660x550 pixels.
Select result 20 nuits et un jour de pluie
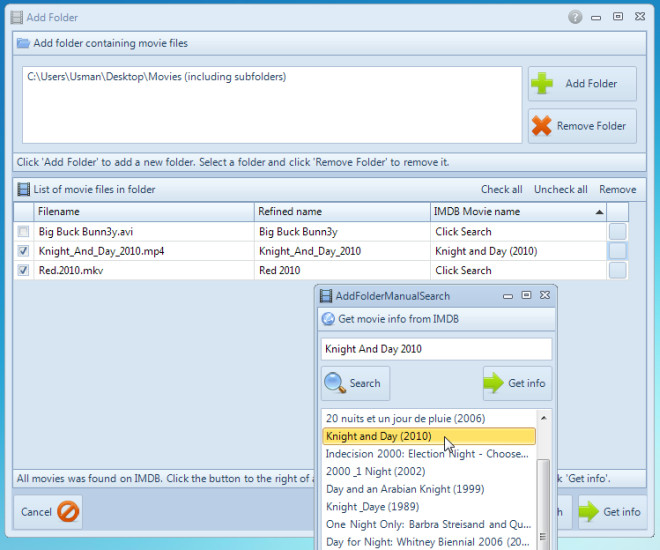coord(429,418)
